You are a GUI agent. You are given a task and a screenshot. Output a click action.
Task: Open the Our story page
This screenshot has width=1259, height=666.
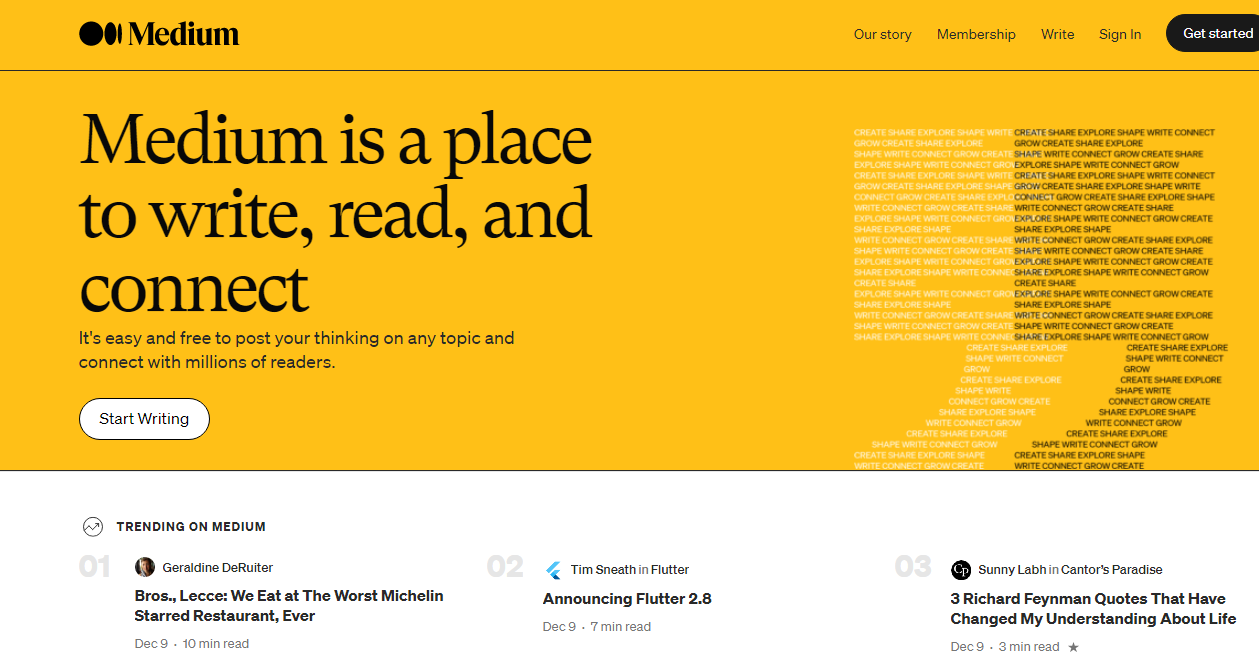882,34
